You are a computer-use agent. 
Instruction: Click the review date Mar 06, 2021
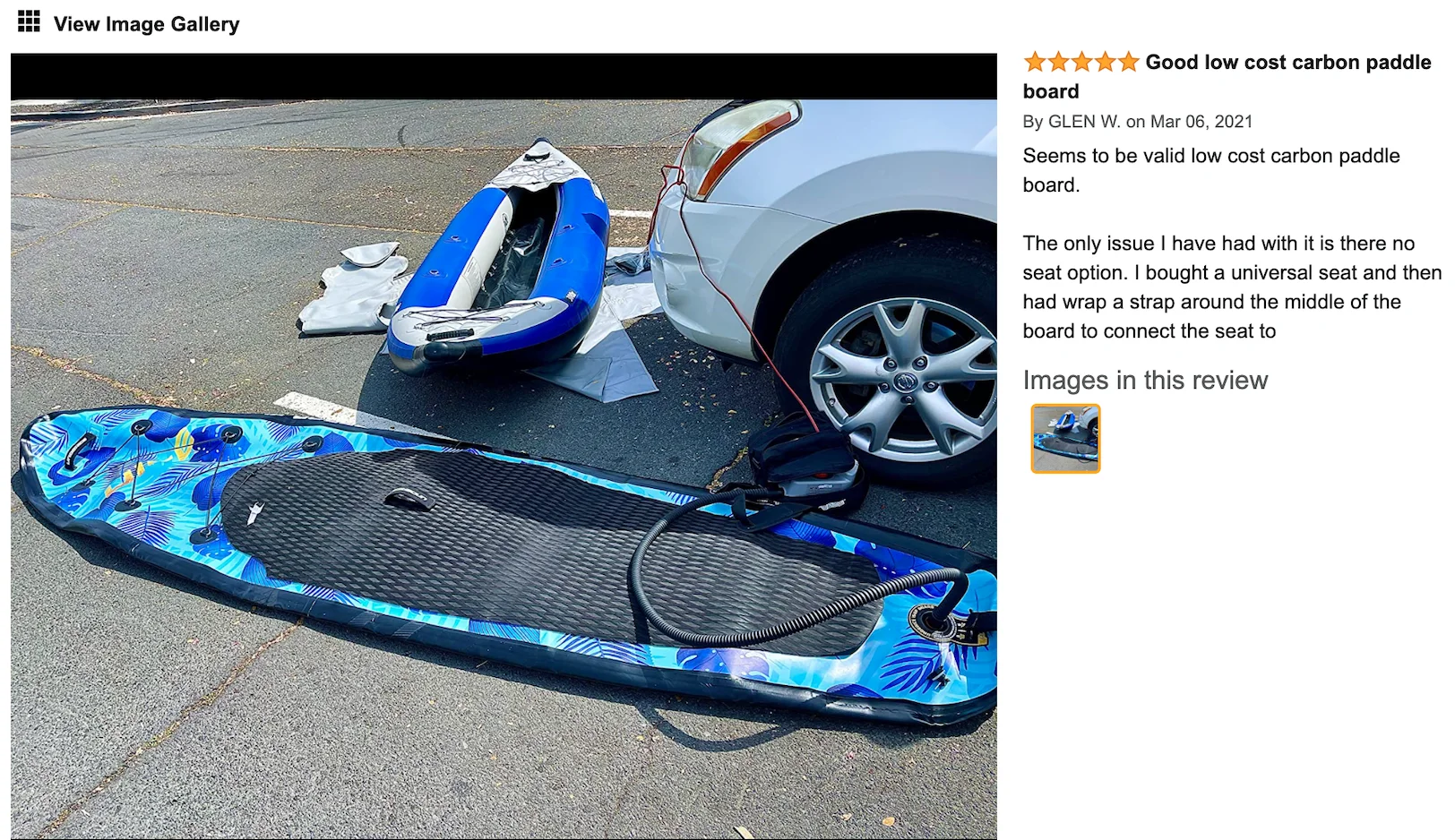pos(1201,122)
